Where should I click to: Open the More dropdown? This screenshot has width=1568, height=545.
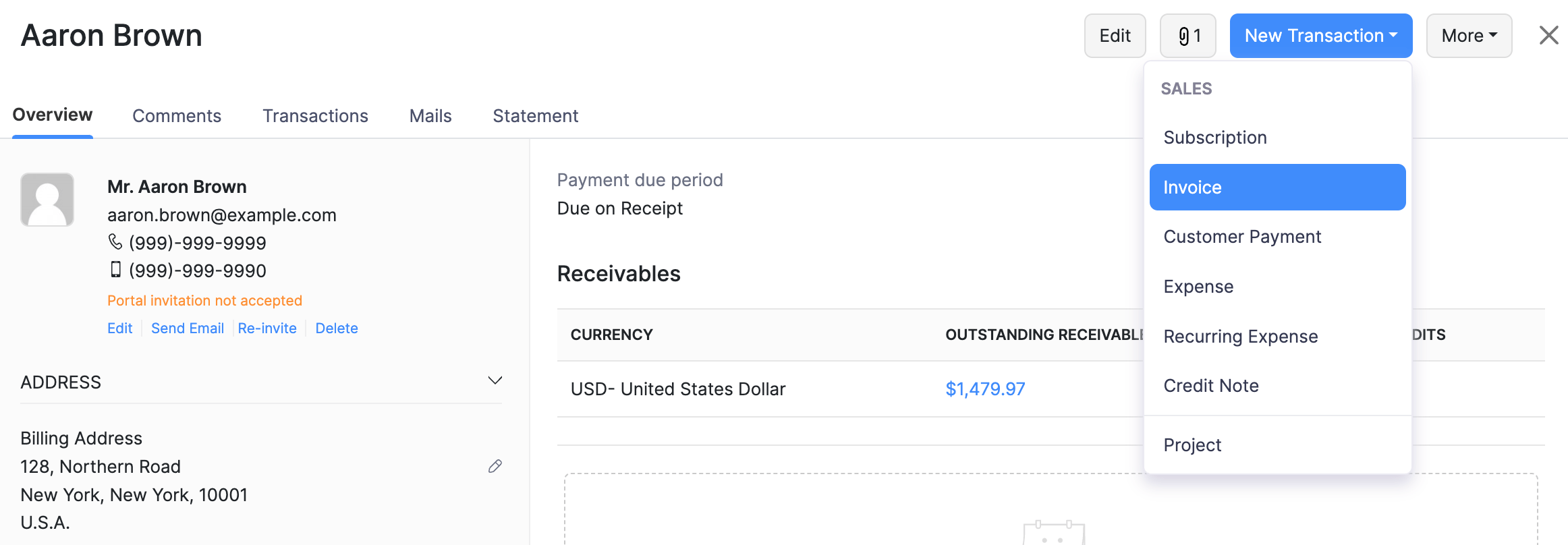(x=1468, y=35)
